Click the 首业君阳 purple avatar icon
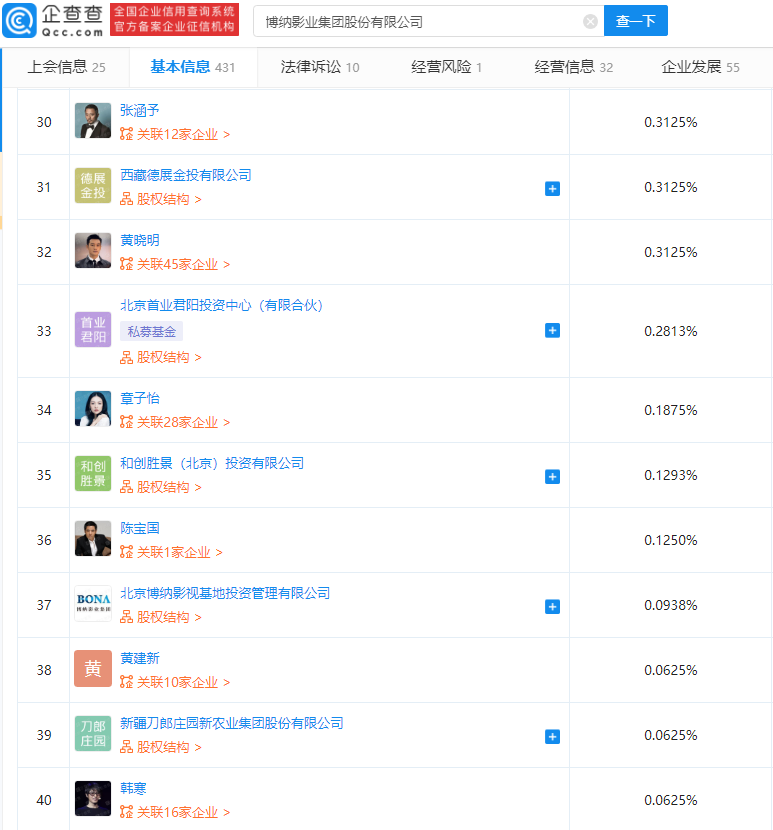The width and height of the screenshot is (773, 830). [x=93, y=329]
